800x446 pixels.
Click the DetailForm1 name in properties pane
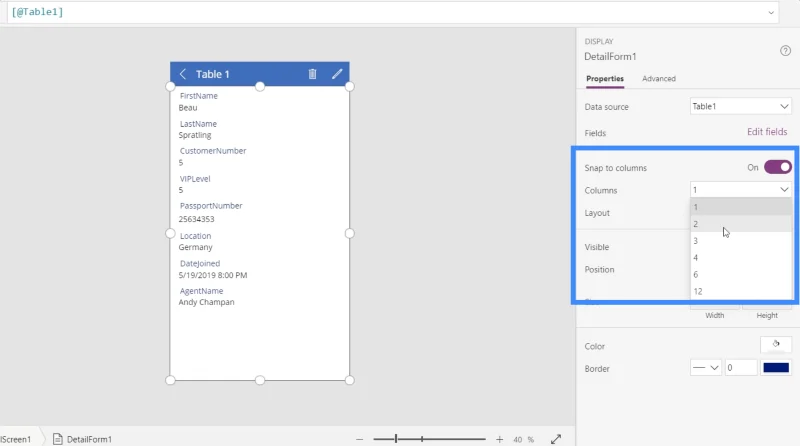[610, 57]
